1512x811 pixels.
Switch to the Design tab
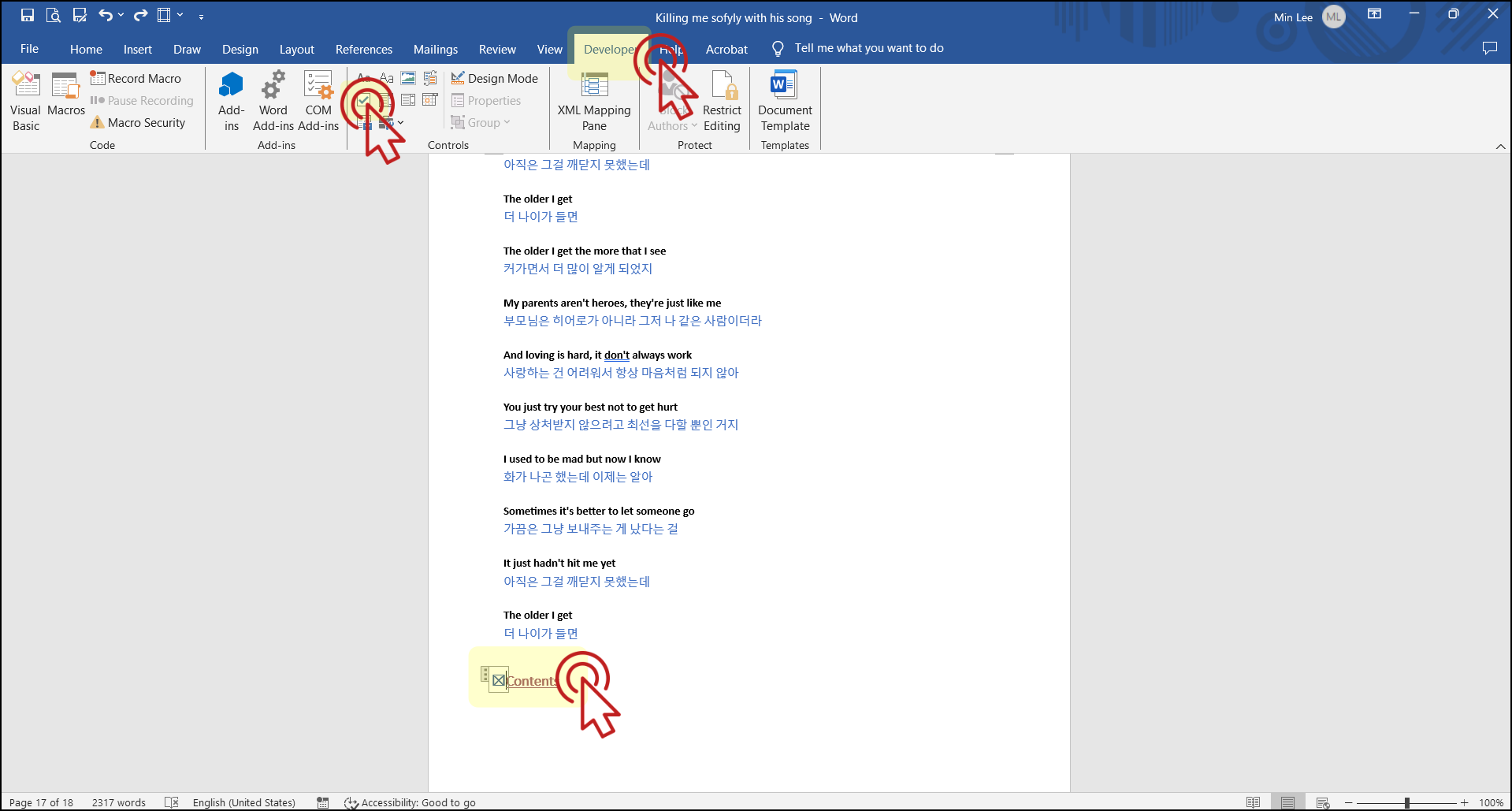[240, 49]
